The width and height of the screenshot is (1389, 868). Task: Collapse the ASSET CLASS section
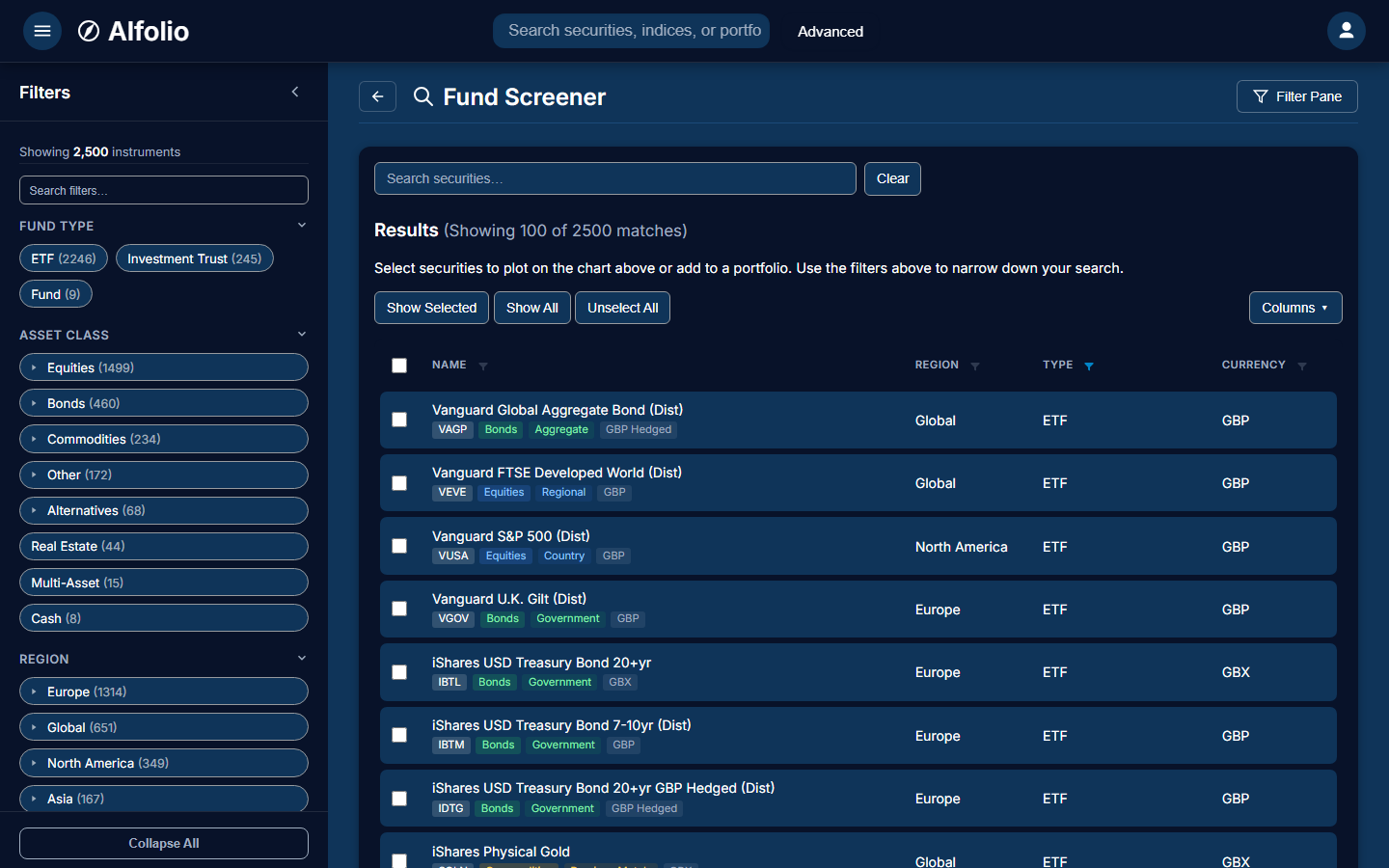click(302, 334)
